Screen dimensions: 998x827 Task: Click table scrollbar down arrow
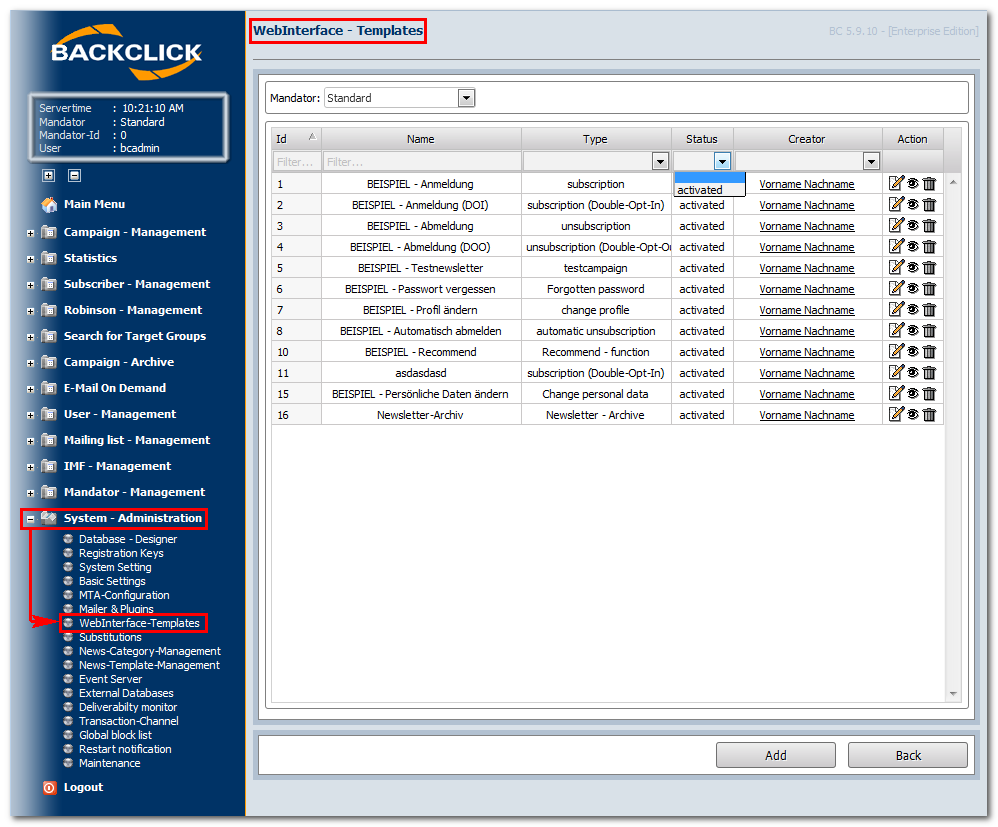tap(953, 694)
